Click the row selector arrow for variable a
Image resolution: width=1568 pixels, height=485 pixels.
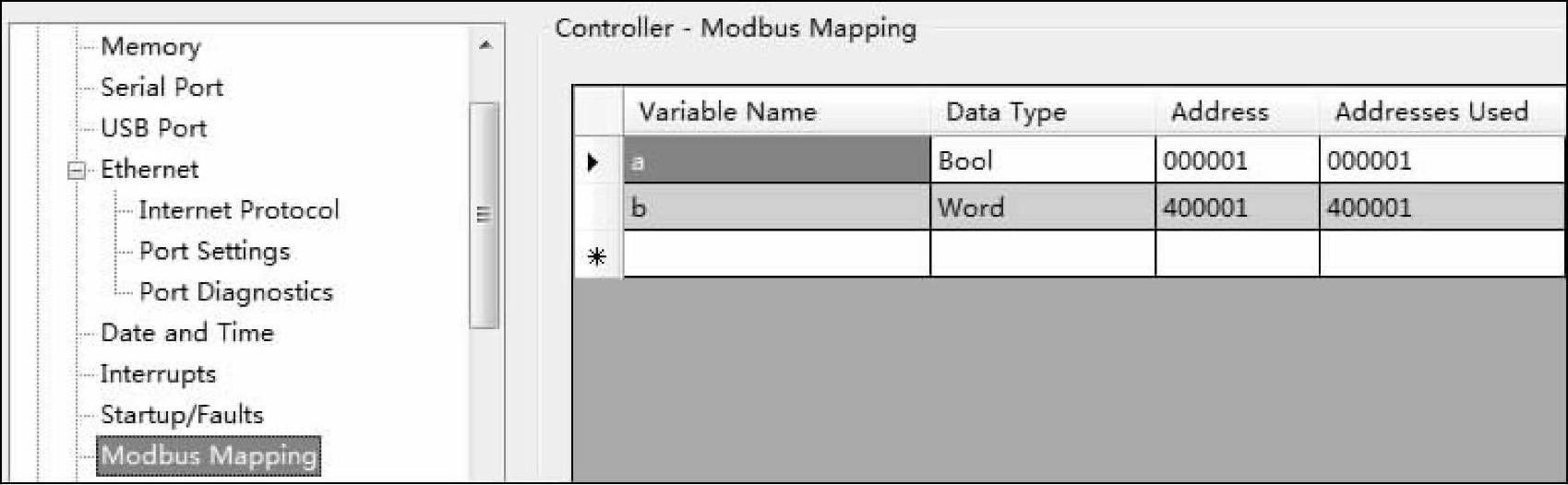click(x=596, y=162)
